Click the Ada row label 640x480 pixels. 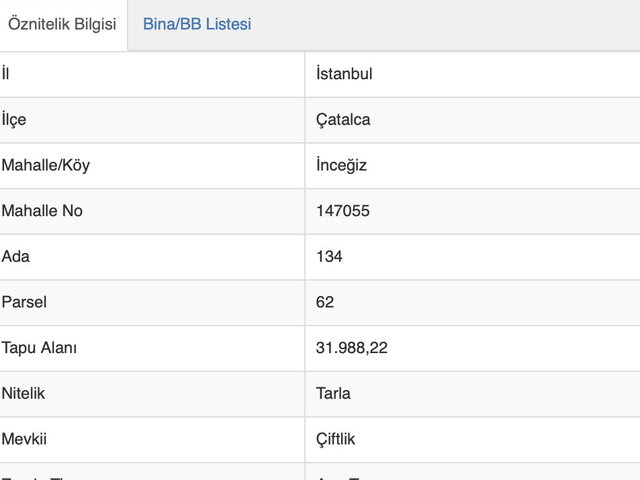point(16,257)
